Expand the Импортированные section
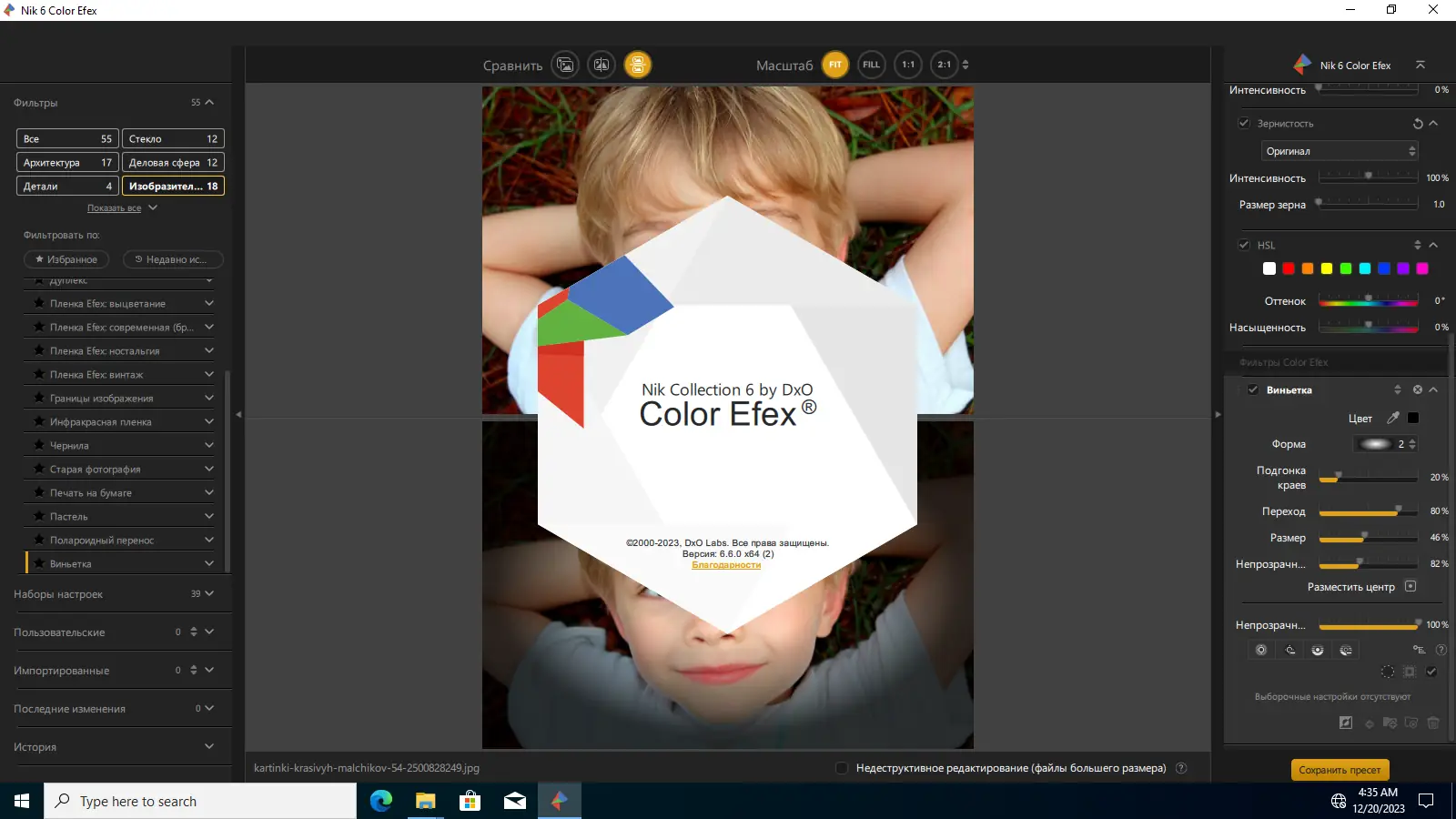 point(209,670)
